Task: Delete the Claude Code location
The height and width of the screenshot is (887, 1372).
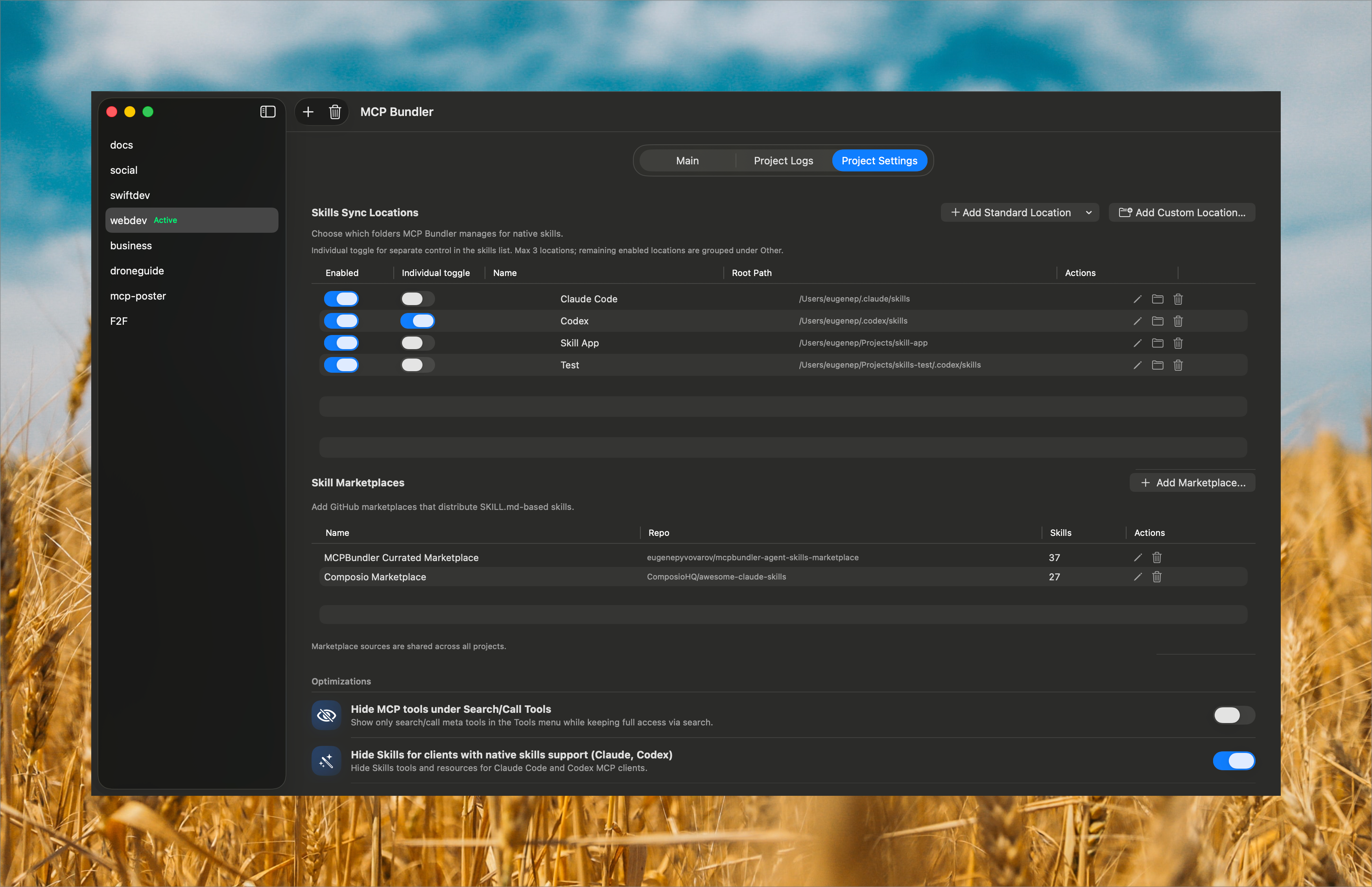Action: pos(1178,299)
